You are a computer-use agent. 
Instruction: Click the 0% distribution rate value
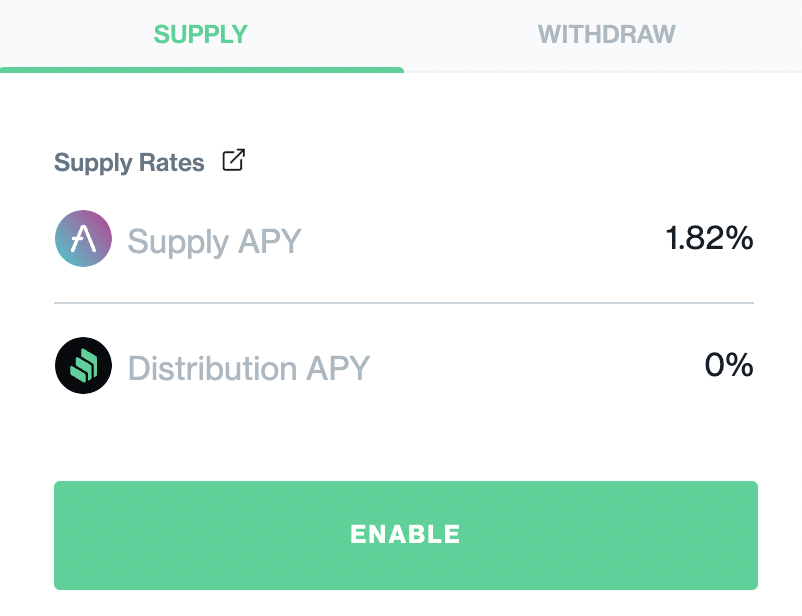[x=729, y=365]
